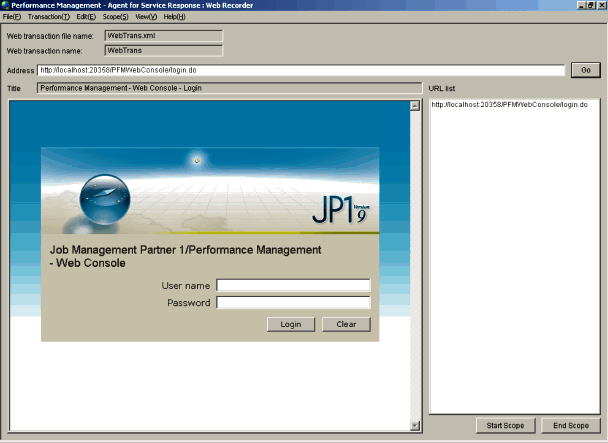Click the blue compass globe in the banner
608x443 pixels.
click(105, 199)
